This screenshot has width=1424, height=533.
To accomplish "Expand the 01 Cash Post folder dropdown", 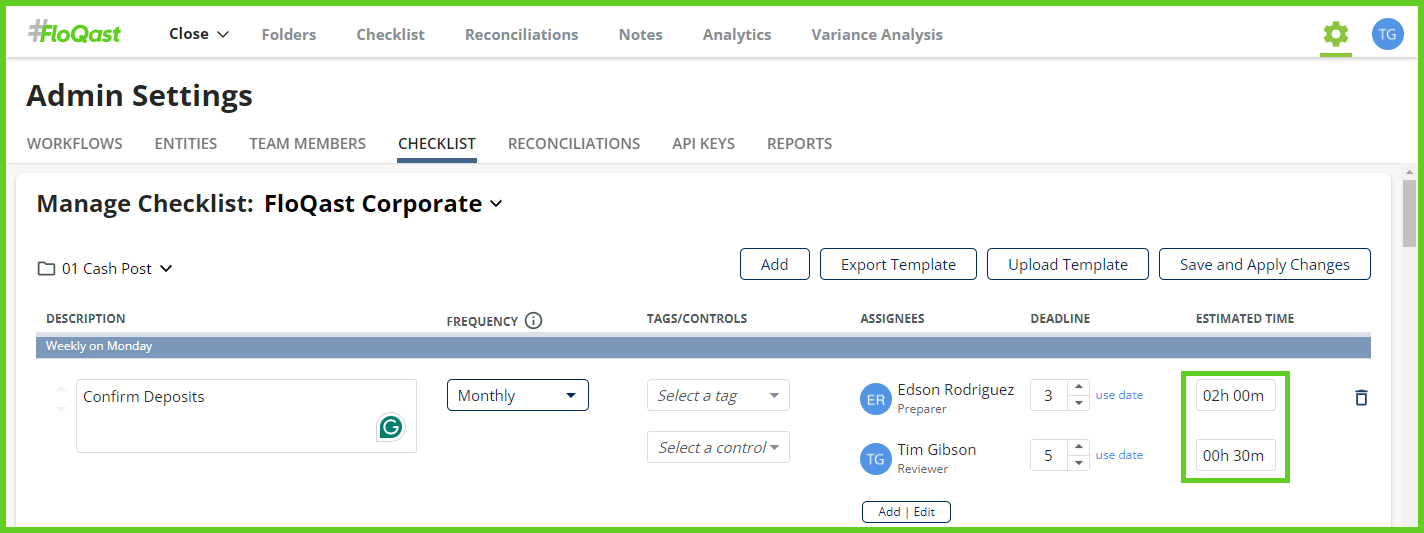I will (166, 268).
